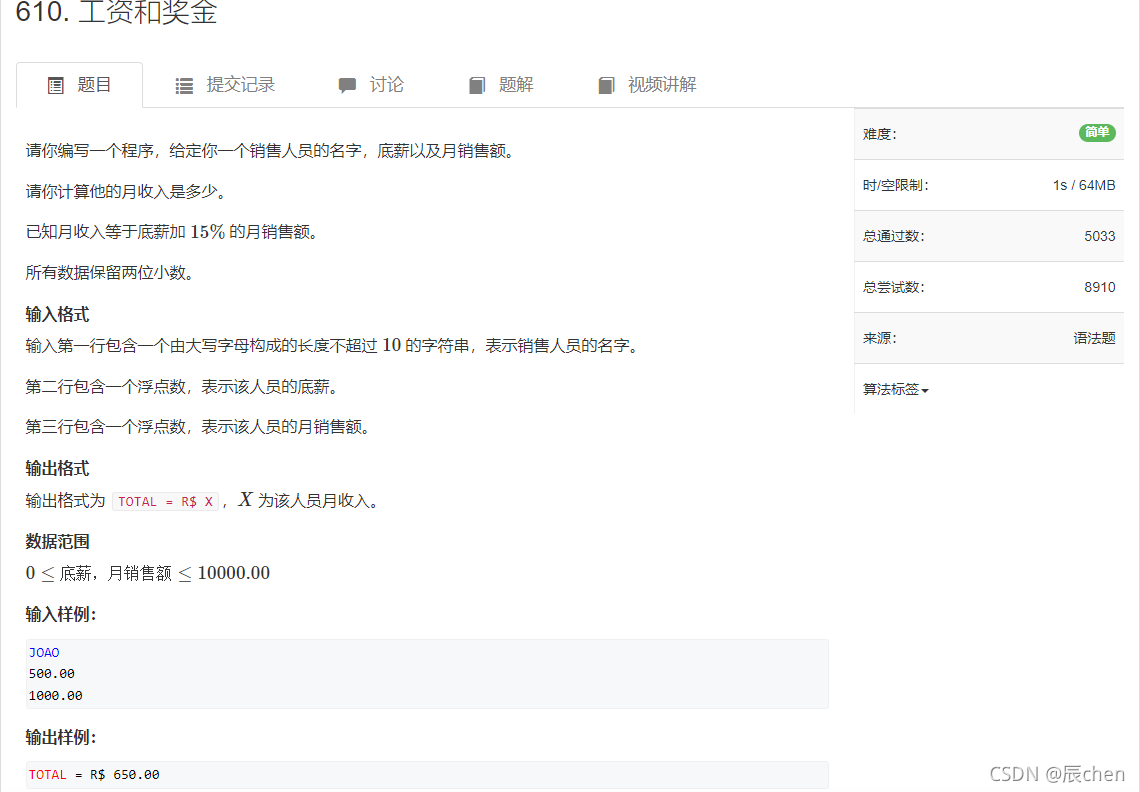Click the 总尝试数 value 8910
Screen dimensions: 1140x792
tap(1099, 287)
